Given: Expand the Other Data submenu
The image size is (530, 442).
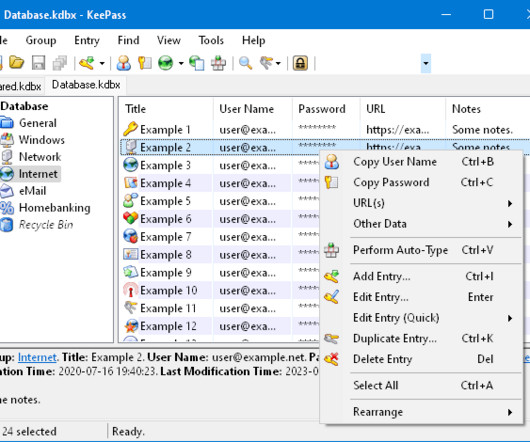Looking at the screenshot, I should [x=421, y=224].
